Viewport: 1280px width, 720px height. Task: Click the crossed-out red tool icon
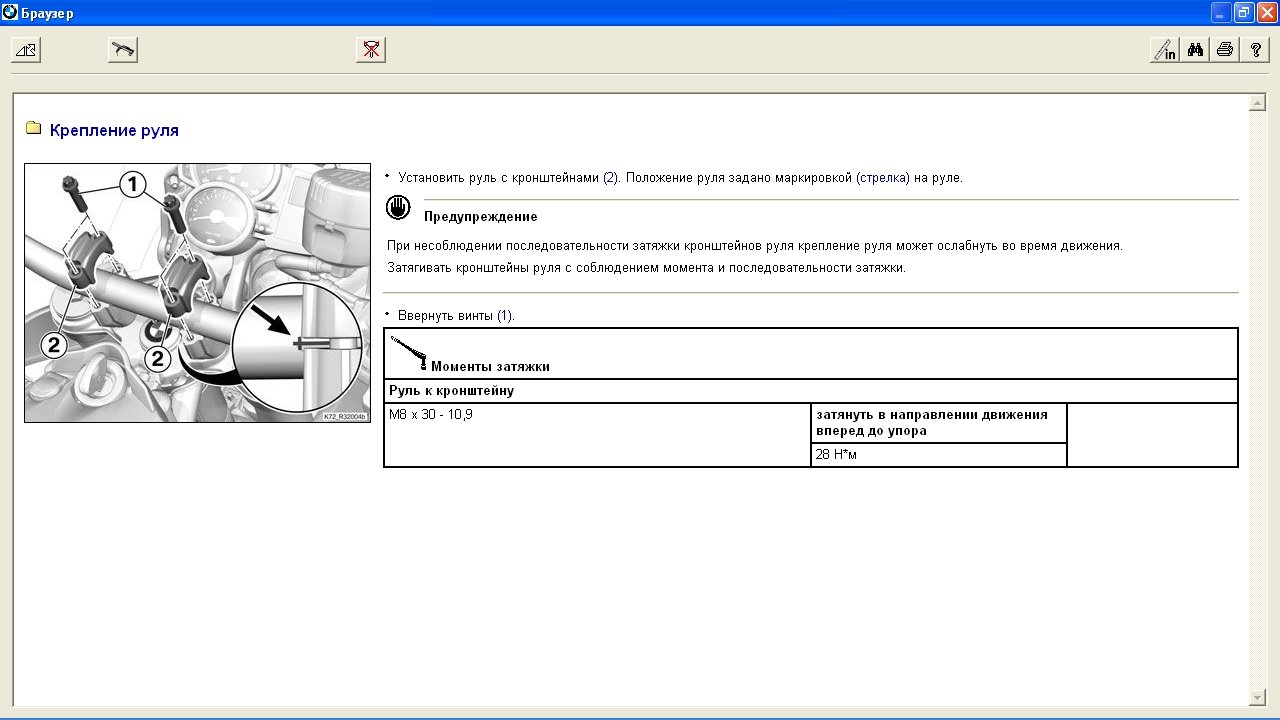371,50
